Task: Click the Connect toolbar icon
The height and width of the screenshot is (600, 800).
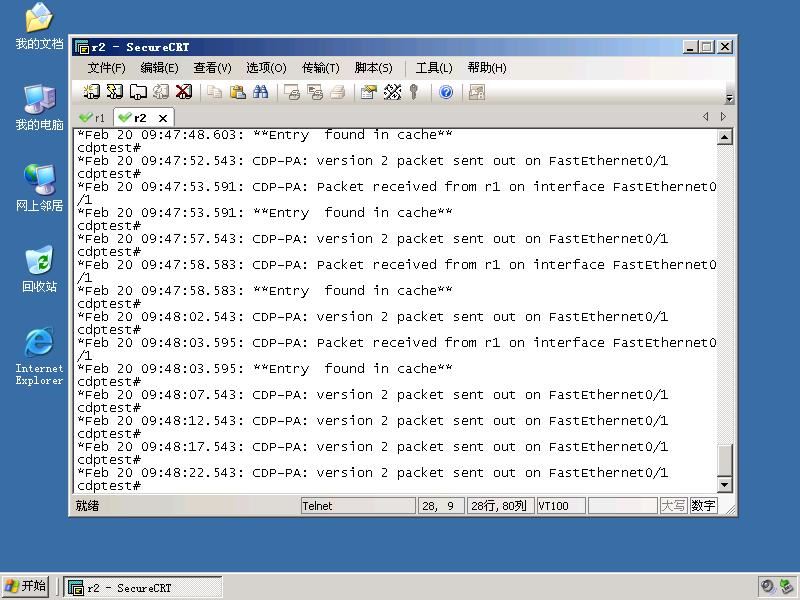Action: (91, 92)
